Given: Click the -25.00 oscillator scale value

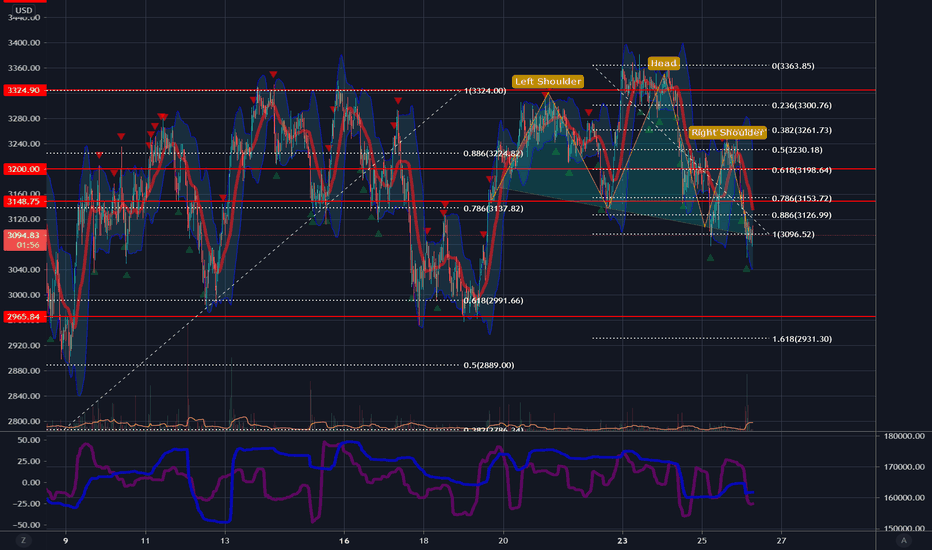Looking at the screenshot, I should tap(27, 504).
